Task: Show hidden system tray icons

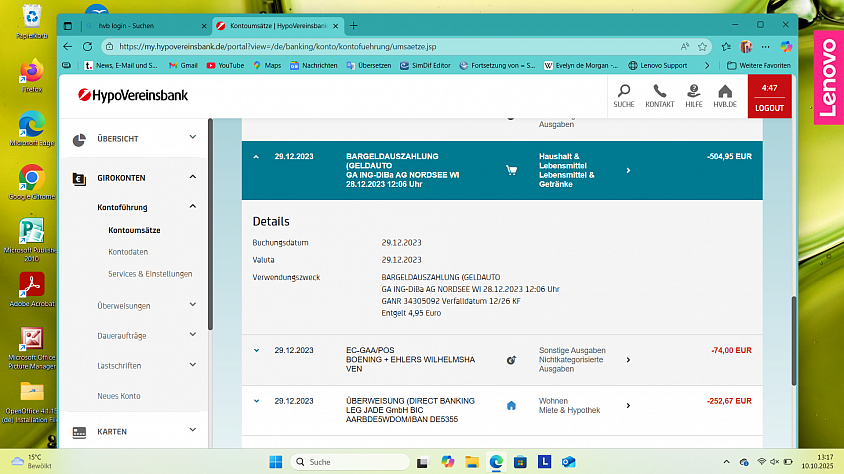Action: [x=726, y=462]
